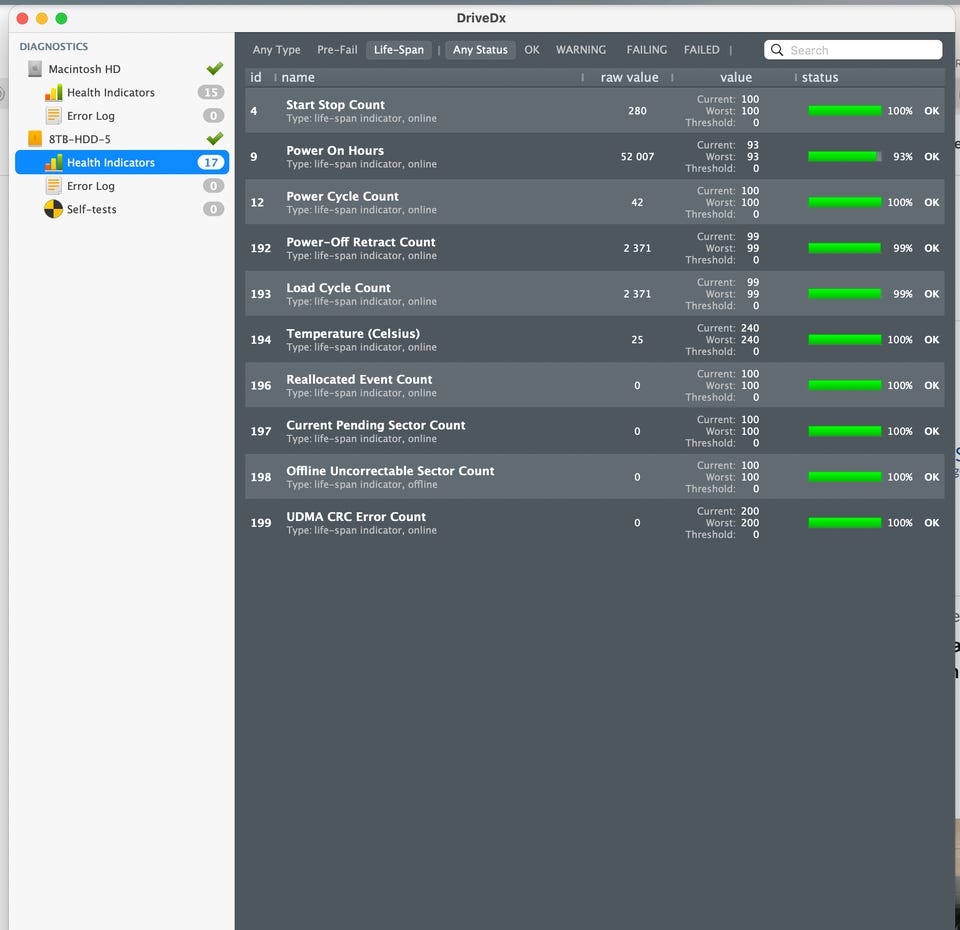
Task: Select the Start Stop Count row
Action: pos(594,111)
